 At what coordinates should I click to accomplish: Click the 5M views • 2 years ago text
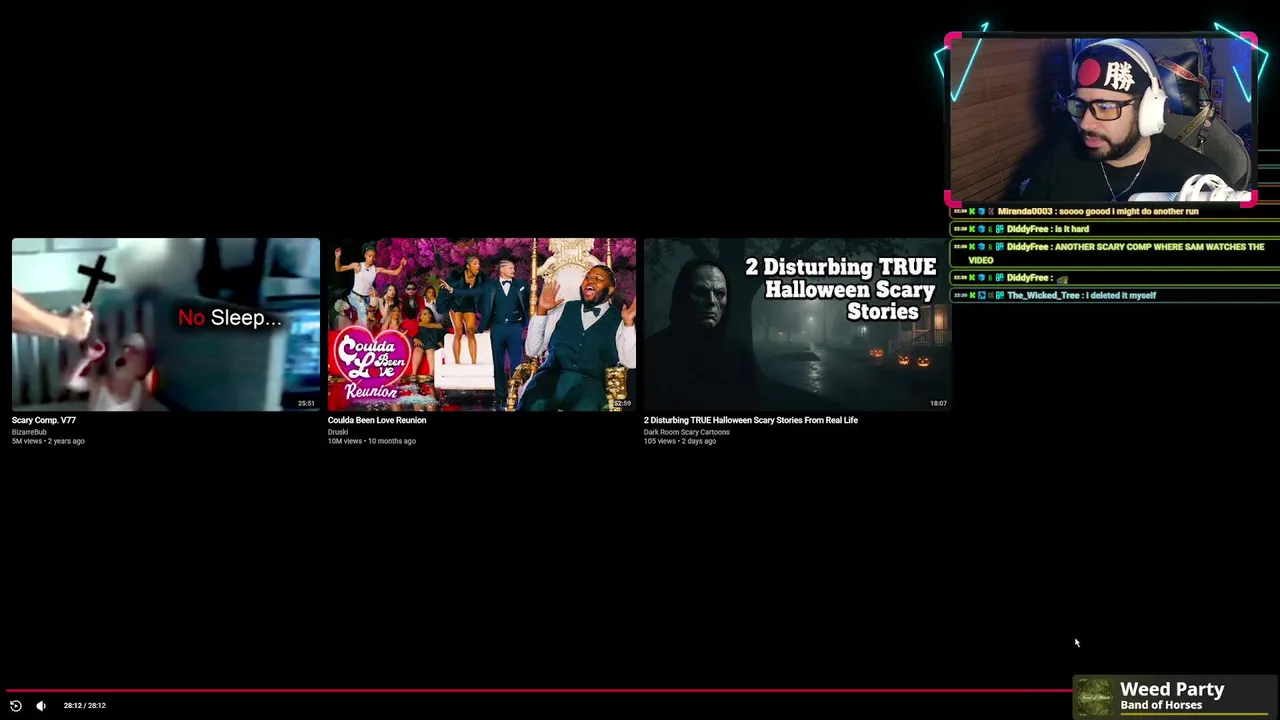point(48,441)
